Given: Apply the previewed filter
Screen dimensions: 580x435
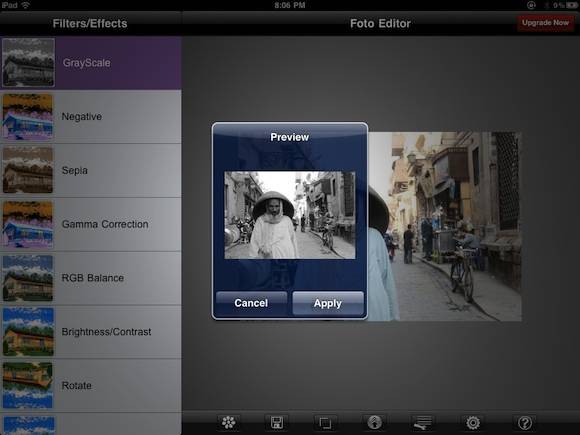Looking at the screenshot, I should 328,303.
